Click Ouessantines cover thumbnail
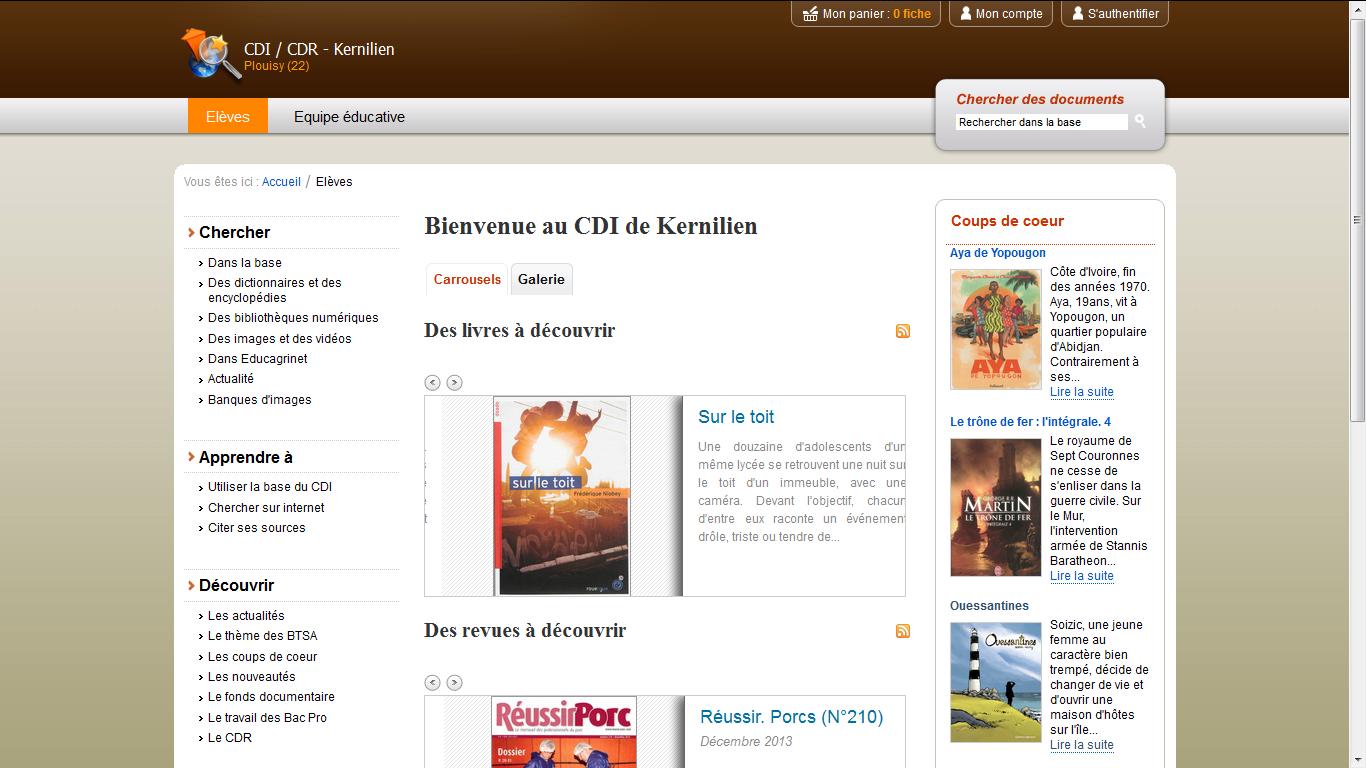Screen dimensions: 1366x768 click(996, 682)
